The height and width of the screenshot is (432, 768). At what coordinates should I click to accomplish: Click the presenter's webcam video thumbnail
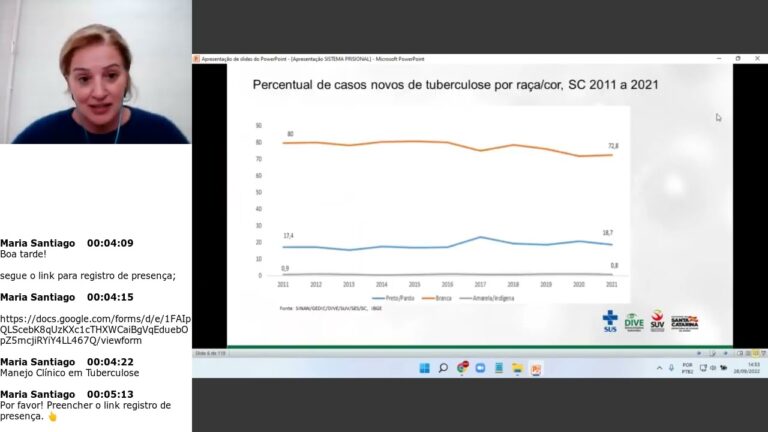pos(96,72)
